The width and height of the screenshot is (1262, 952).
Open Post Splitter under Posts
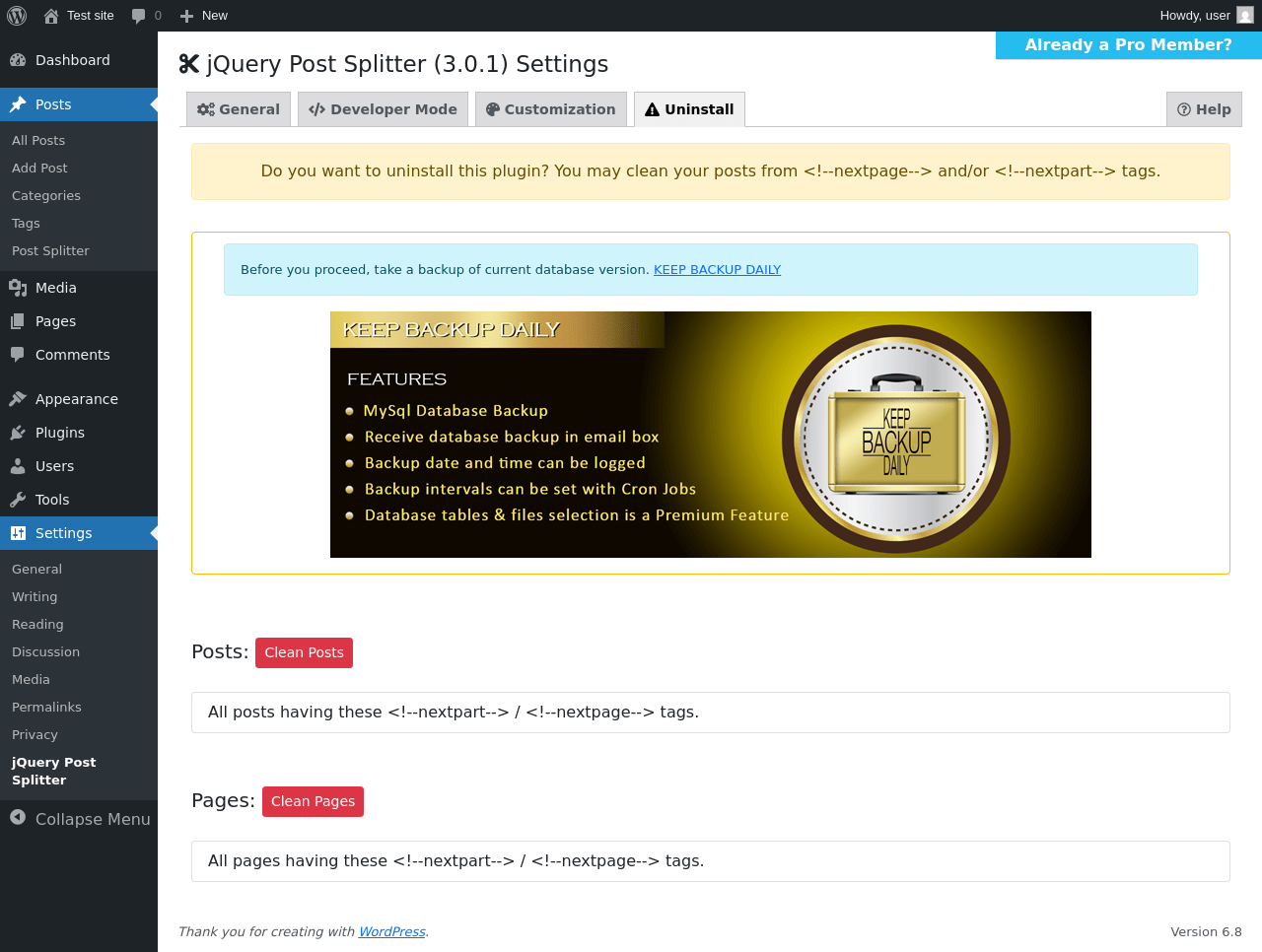coord(50,251)
